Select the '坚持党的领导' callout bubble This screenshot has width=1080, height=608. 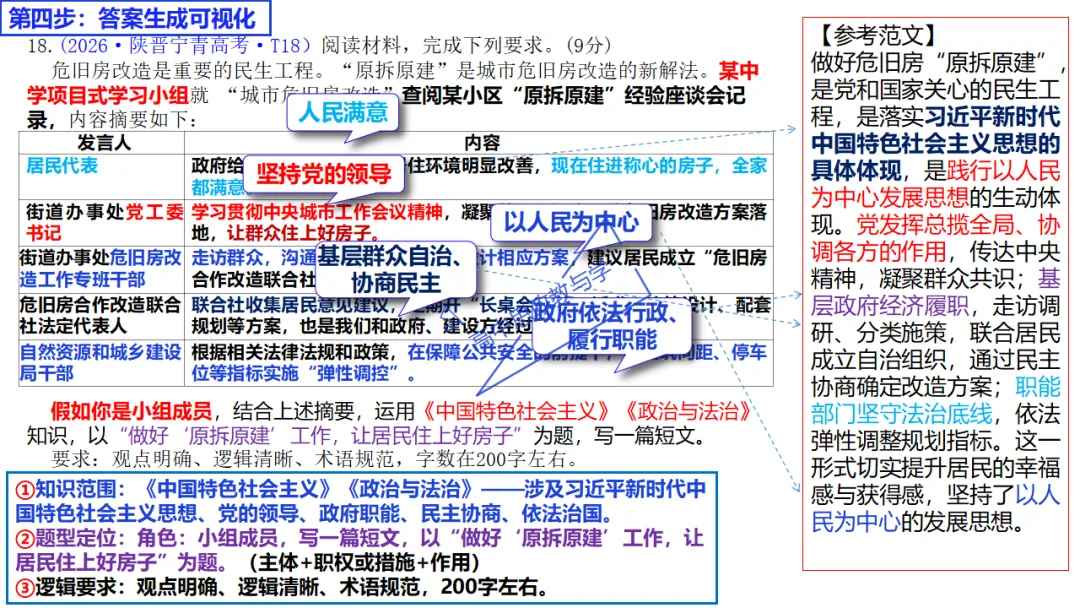click(324, 174)
